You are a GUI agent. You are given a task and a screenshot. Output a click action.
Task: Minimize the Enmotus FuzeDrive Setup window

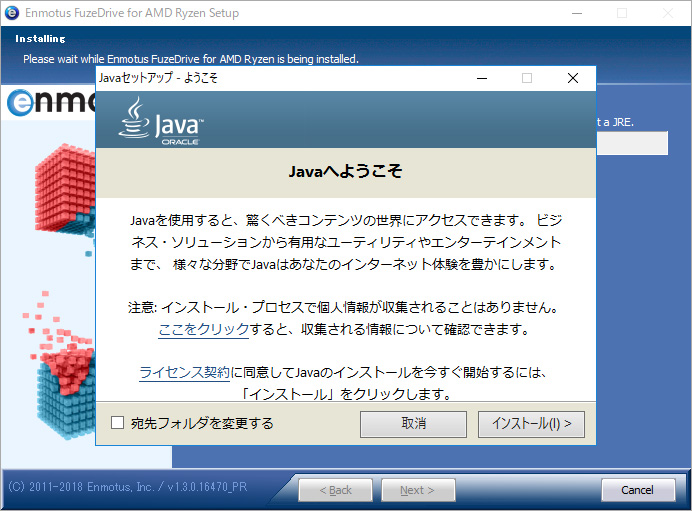pos(575,13)
